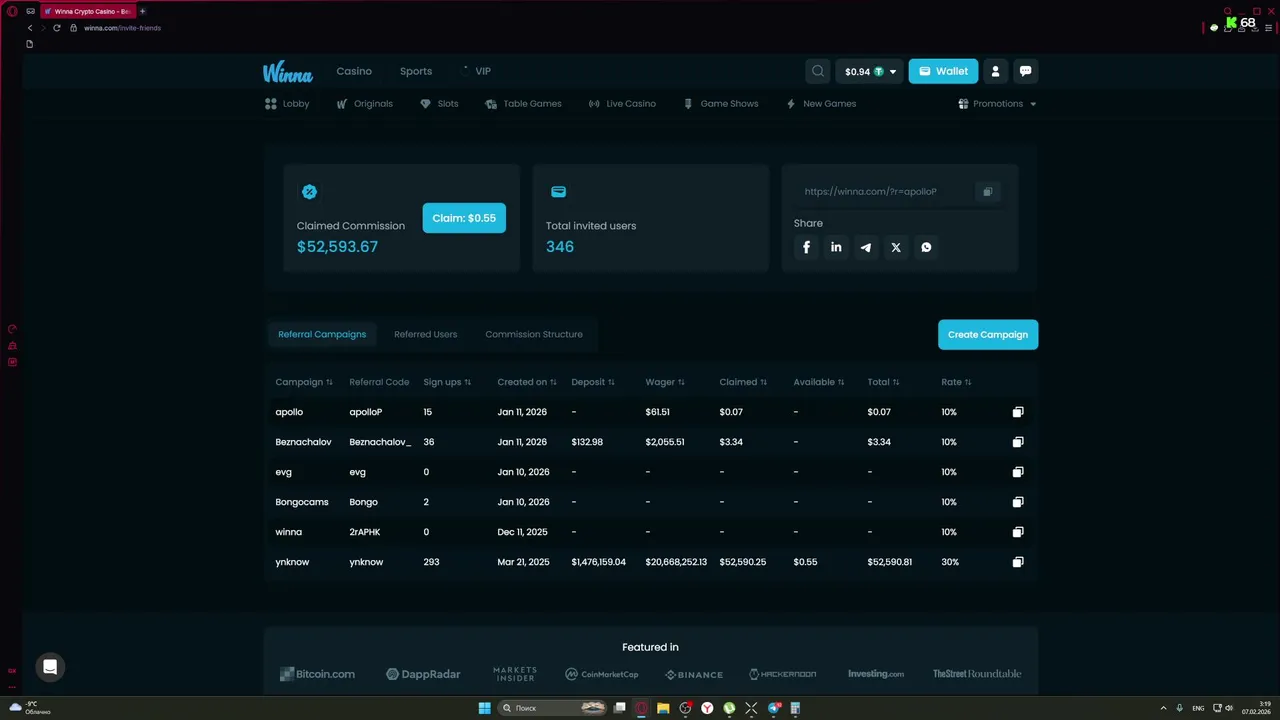Select the Winna Crypto Casino browser tab
The height and width of the screenshot is (720, 1280).
tap(88, 11)
